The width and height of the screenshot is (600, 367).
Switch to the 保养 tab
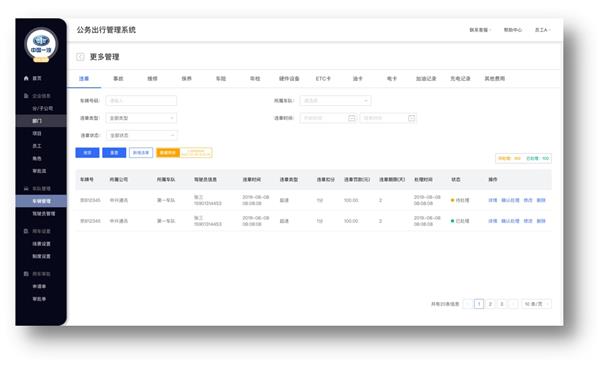(186, 78)
